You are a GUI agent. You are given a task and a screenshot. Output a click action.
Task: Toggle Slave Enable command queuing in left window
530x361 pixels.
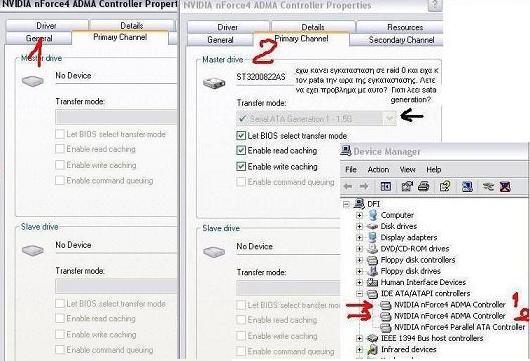click(60, 350)
